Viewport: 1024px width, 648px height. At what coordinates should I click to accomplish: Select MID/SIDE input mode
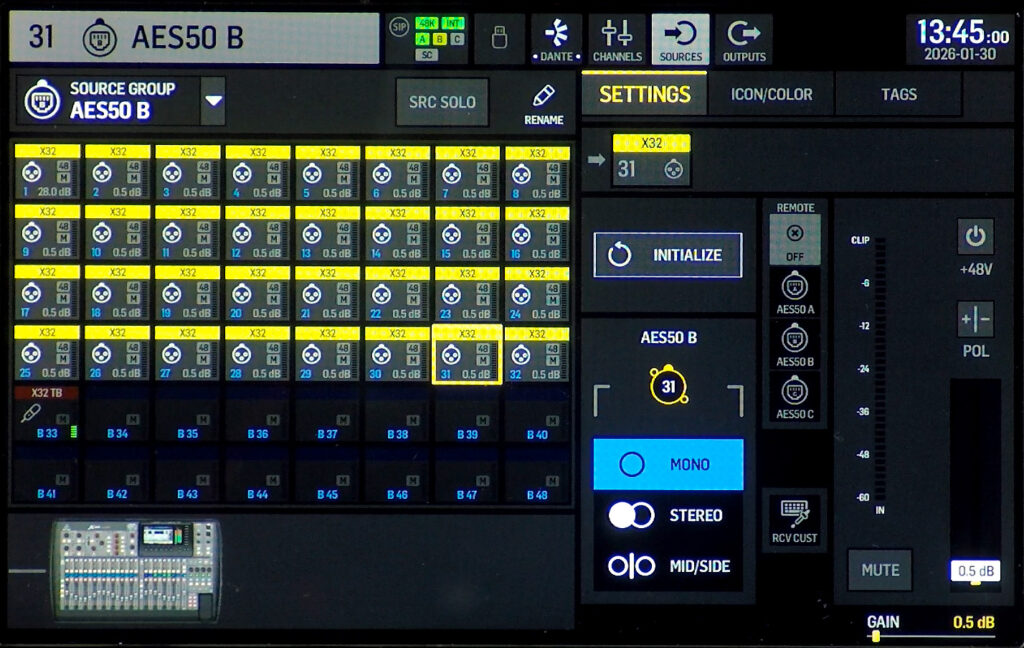point(668,566)
